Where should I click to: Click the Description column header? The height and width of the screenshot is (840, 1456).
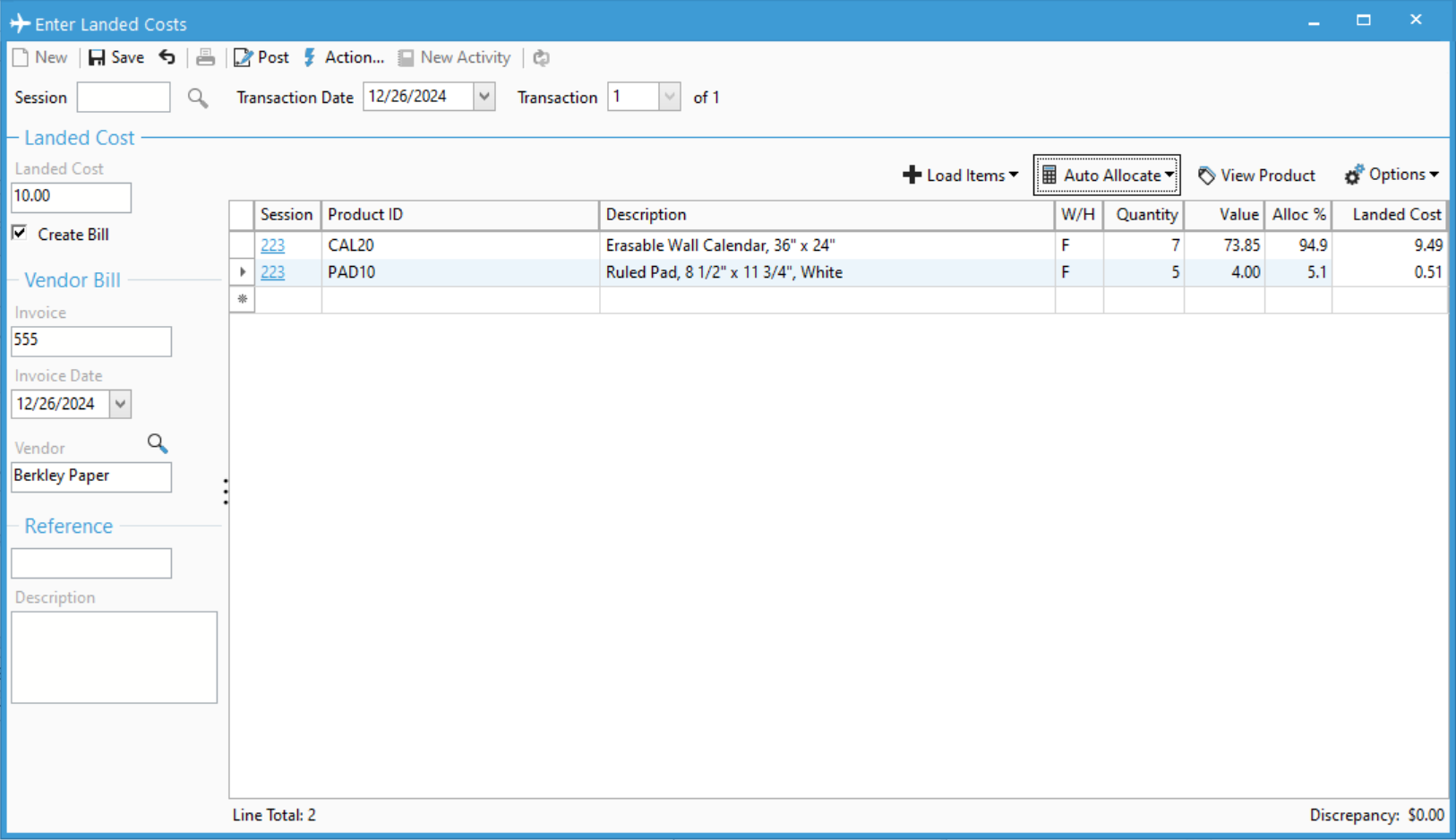click(826, 215)
